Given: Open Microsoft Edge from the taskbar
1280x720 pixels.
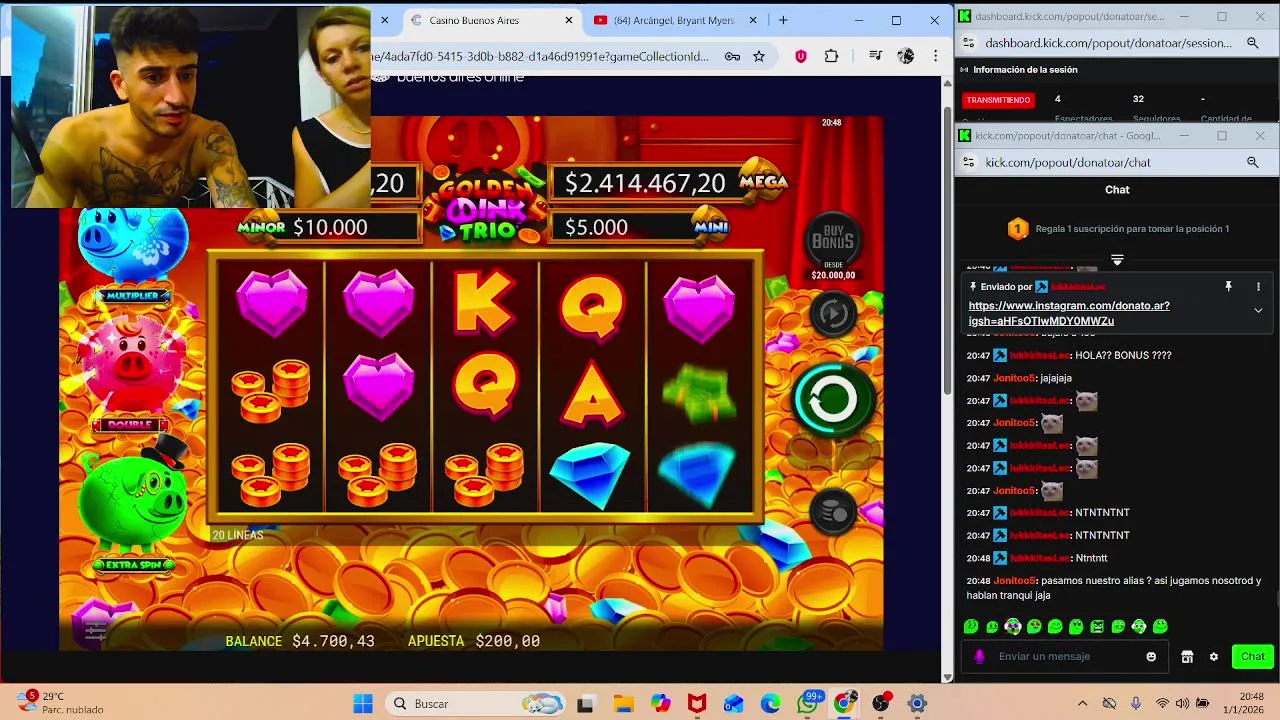Looking at the screenshot, I should [x=770, y=704].
